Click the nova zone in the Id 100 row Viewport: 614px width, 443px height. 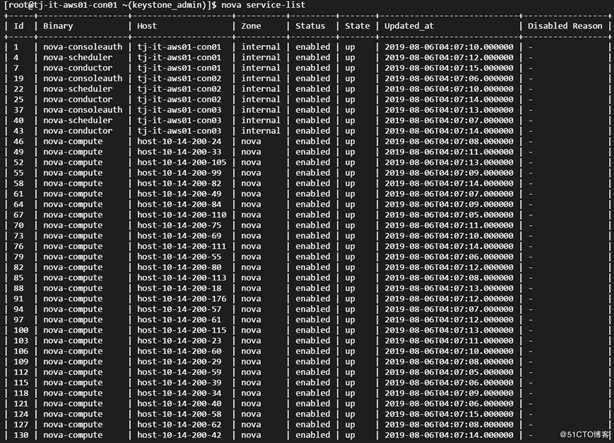(251, 330)
